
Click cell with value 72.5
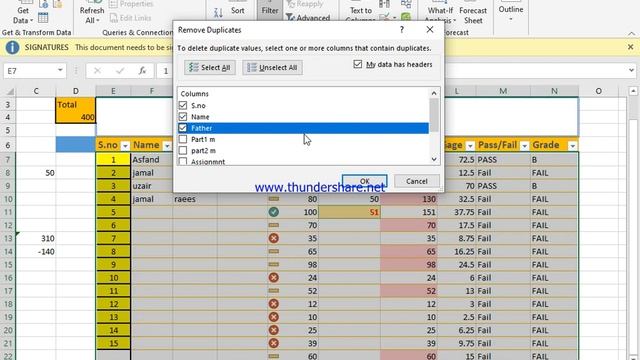[x=456, y=160]
